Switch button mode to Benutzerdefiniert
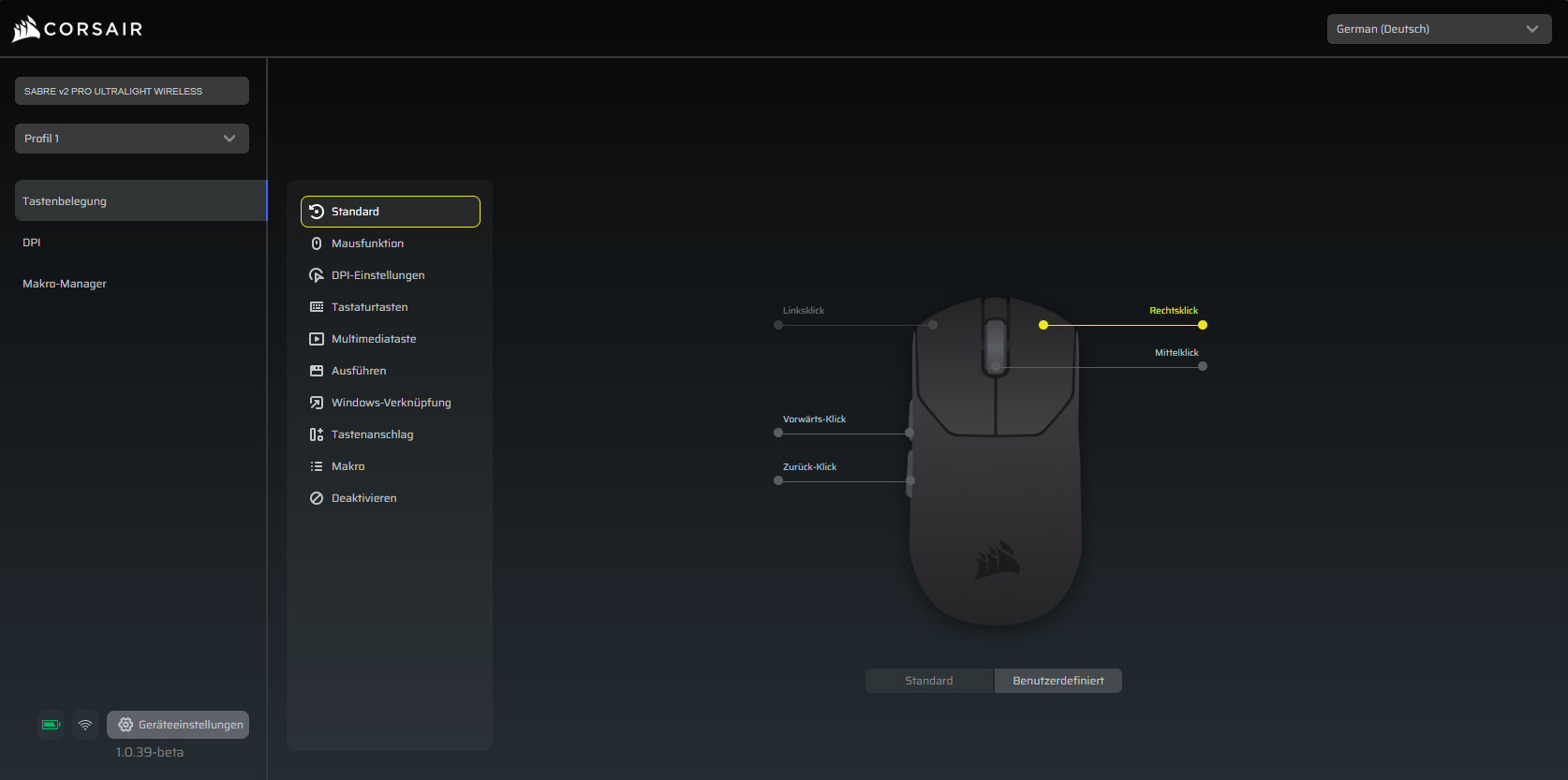Image resolution: width=1568 pixels, height=780 pixels. tap(1058, 681)
